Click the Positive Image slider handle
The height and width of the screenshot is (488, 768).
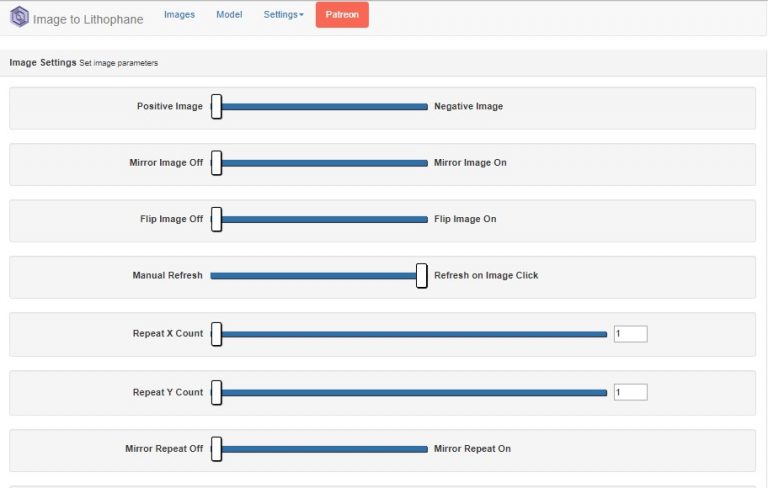(x=216, y=107)
